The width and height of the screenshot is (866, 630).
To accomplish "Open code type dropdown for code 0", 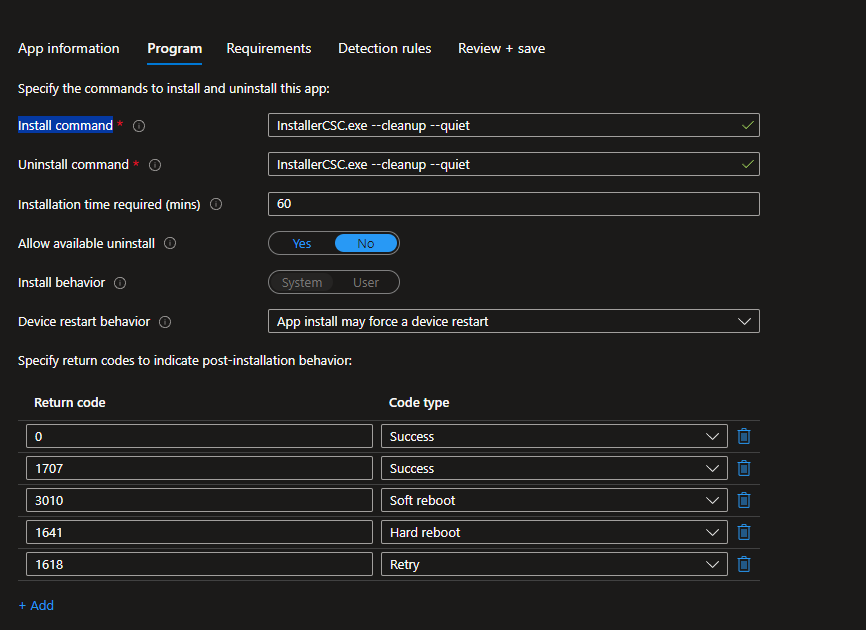I will 554,436.
